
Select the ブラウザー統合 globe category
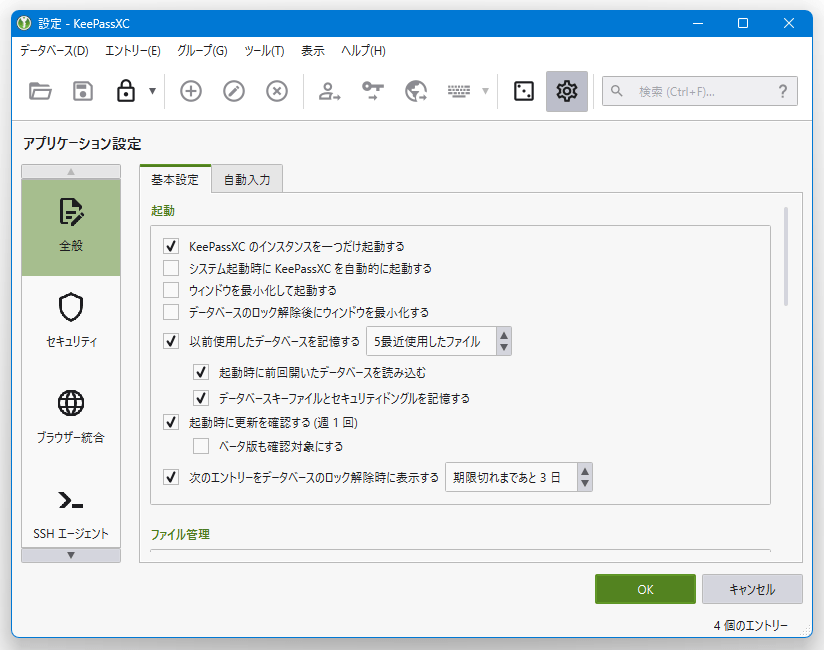tap(71, 416)
